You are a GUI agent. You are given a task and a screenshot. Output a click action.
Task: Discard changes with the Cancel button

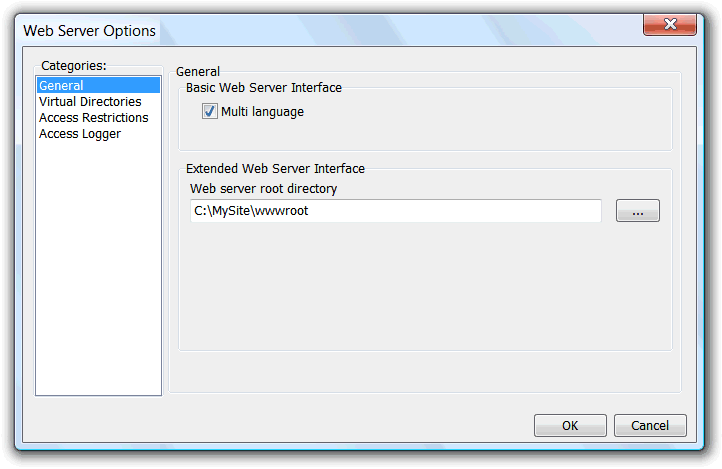coord(650,426)
